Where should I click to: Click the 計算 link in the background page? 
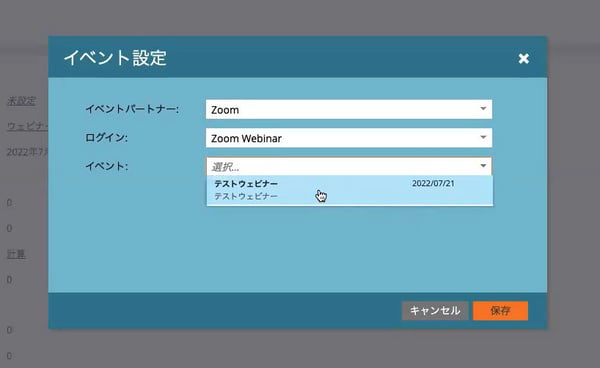pyautogui.click(x=16, y=254)
